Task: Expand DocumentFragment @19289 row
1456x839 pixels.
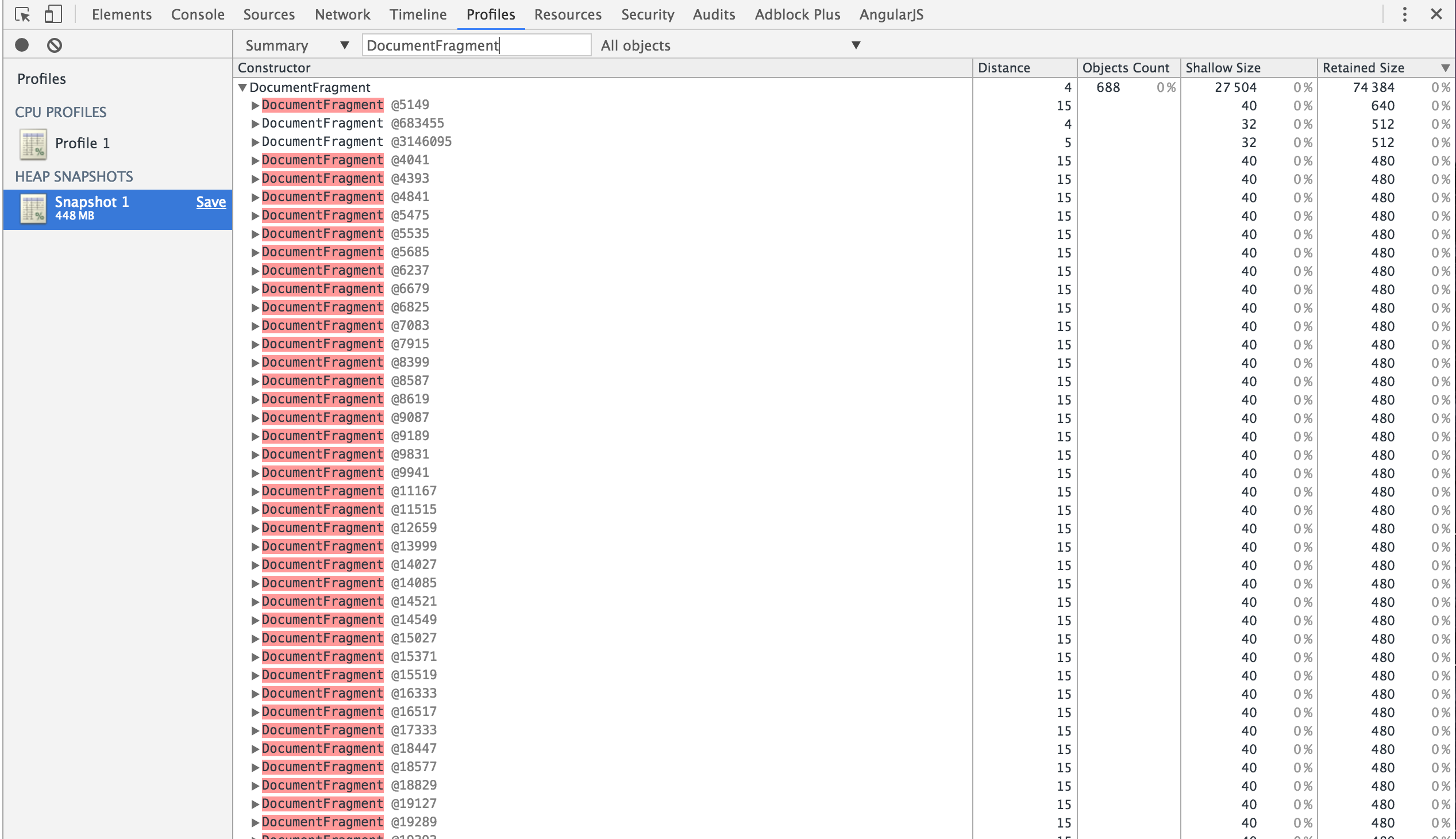Action: pyautogui.click(x=255, y=822)
